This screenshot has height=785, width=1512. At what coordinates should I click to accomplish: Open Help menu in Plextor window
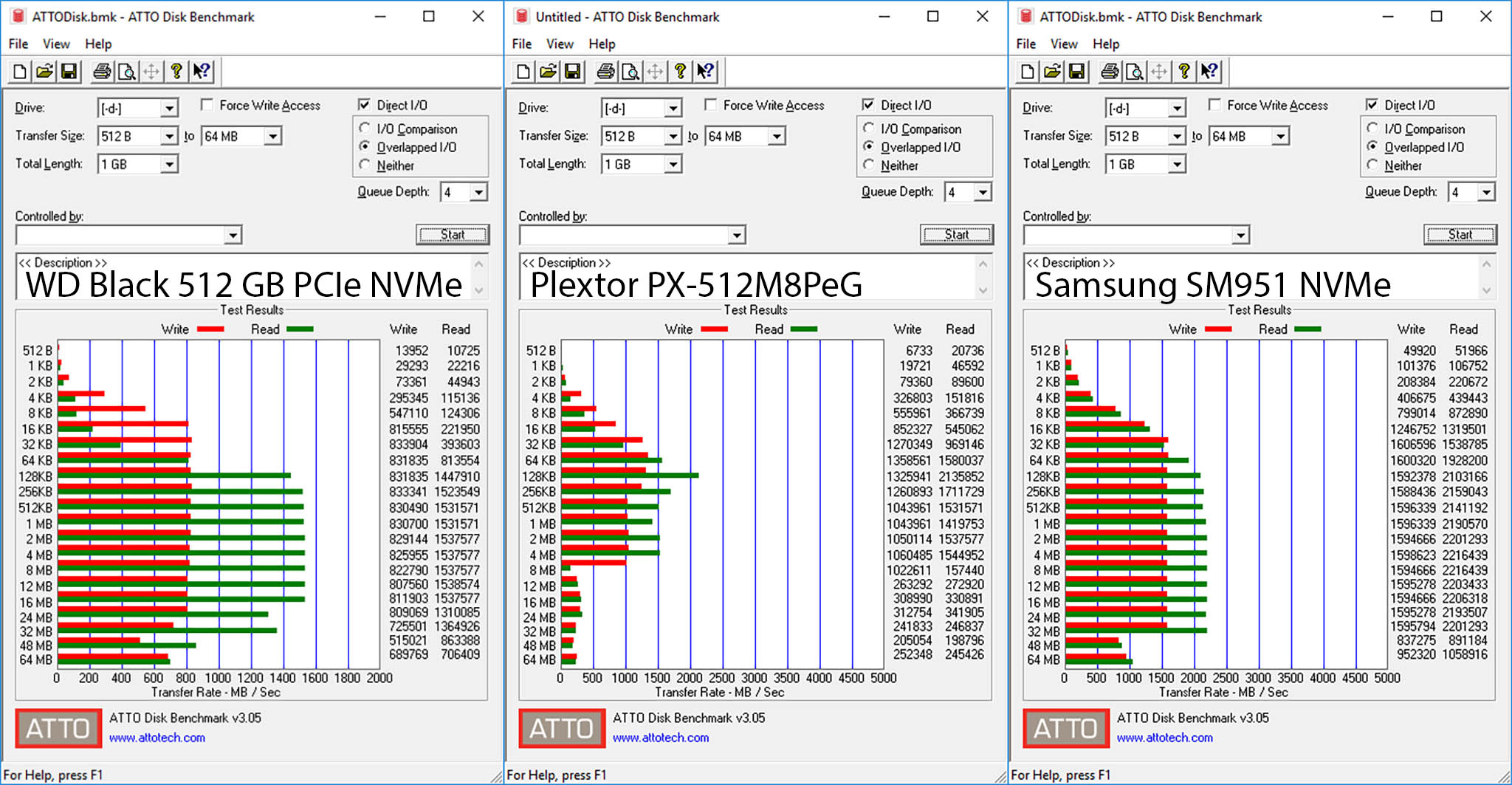(602, 44)
